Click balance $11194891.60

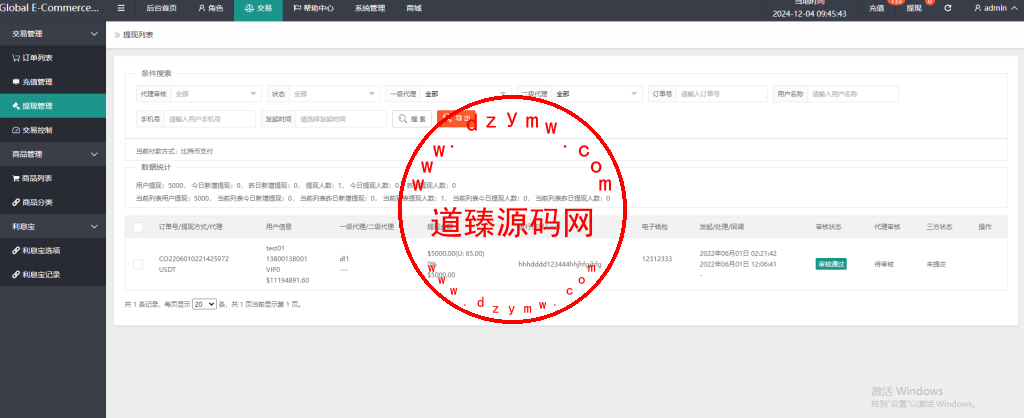(x=287, y=280)
